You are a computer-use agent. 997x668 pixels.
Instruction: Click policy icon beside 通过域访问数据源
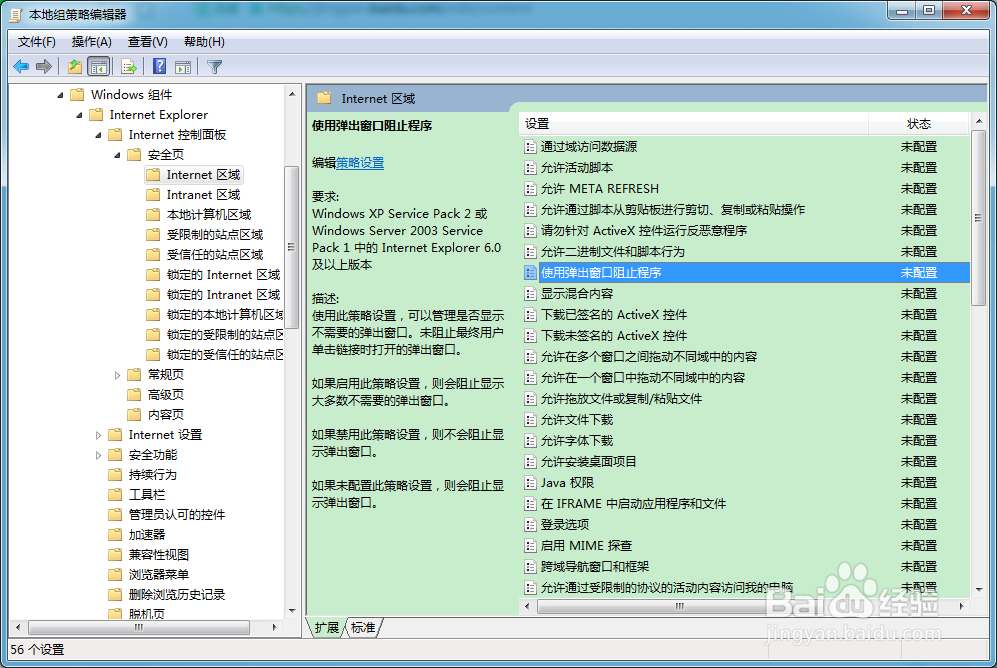tap(530, 147)
